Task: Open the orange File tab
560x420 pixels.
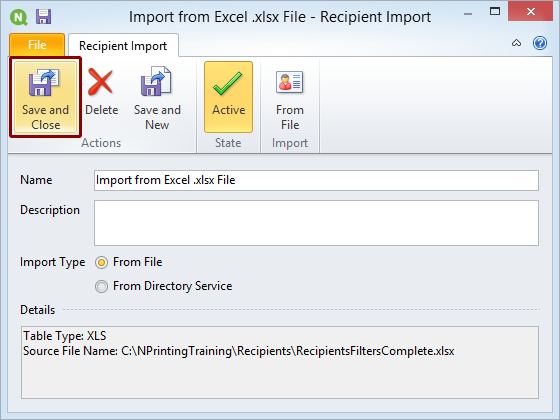Action: 37,45
